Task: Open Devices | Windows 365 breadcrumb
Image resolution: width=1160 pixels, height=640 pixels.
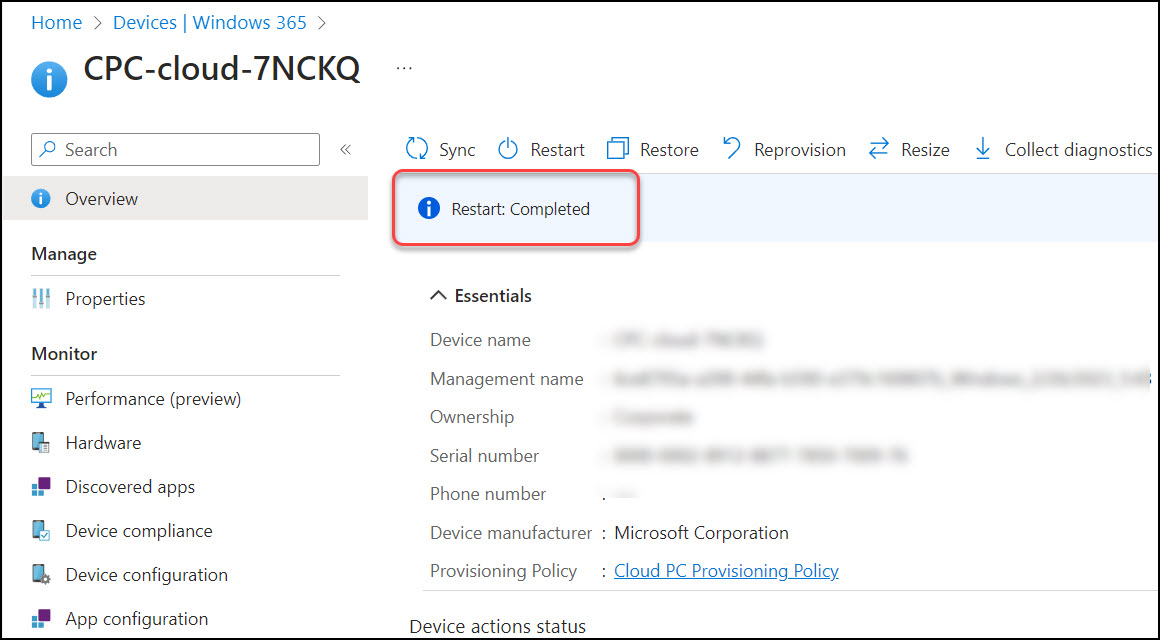Action: [x=209, y=23]
